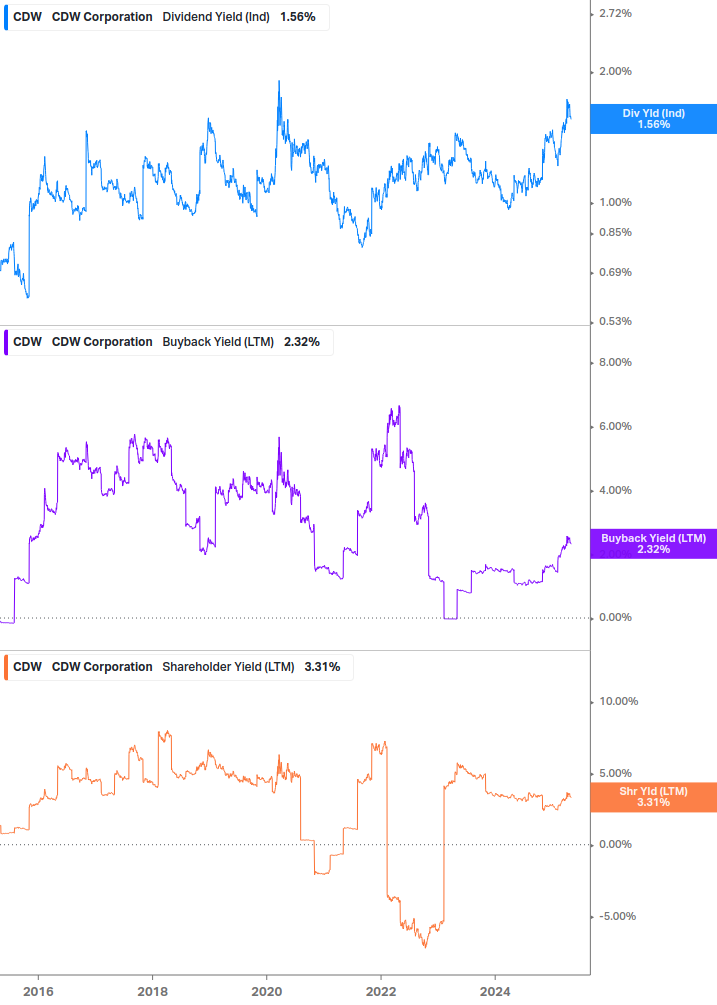Click the 0.69% axis label
The image size is (717, 1005).
coord(615,272)
